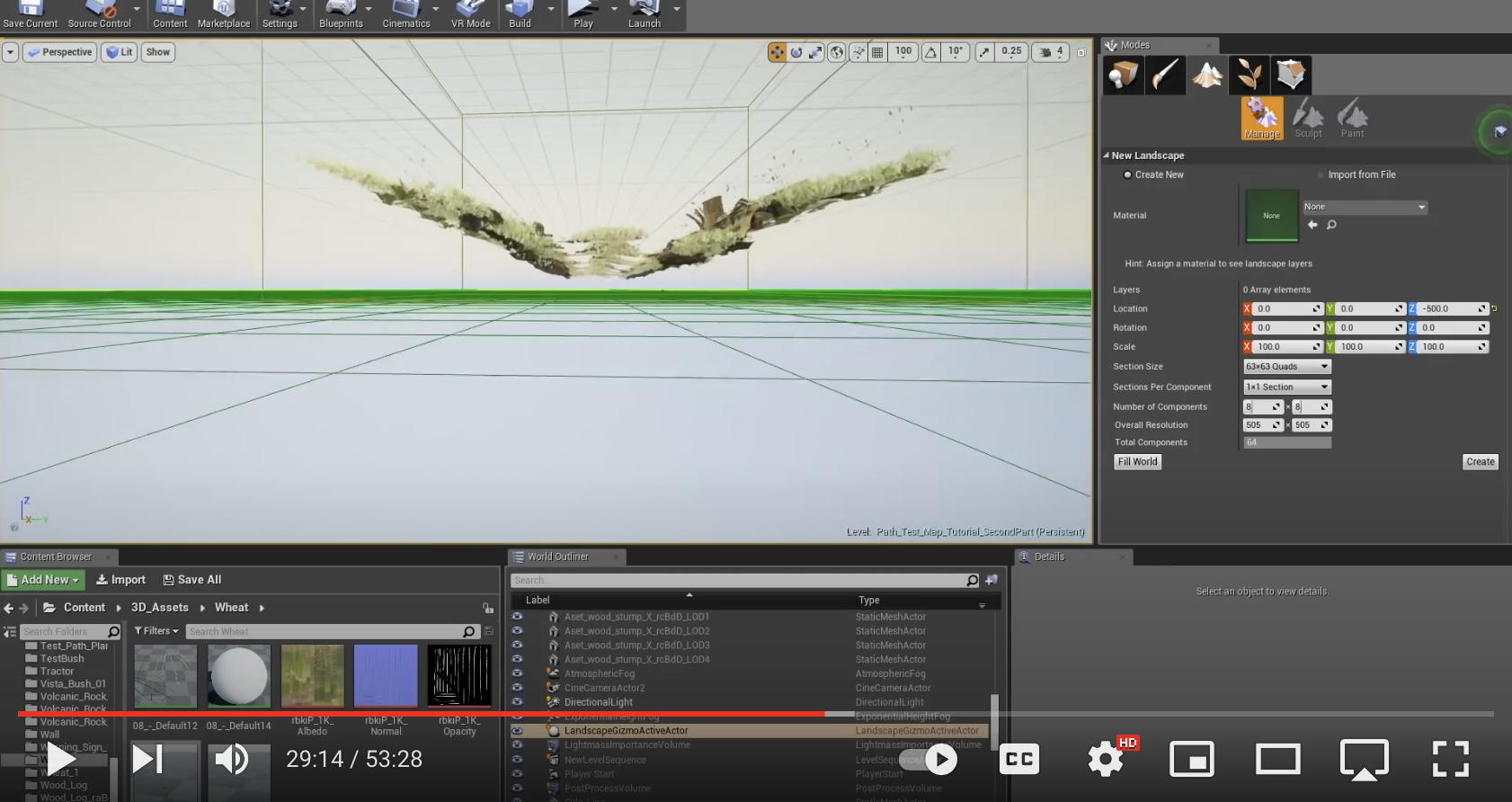This screenshot has height=802, width=1512.
Task: Switch to the World Outliner tab
Action: [557, 557]
